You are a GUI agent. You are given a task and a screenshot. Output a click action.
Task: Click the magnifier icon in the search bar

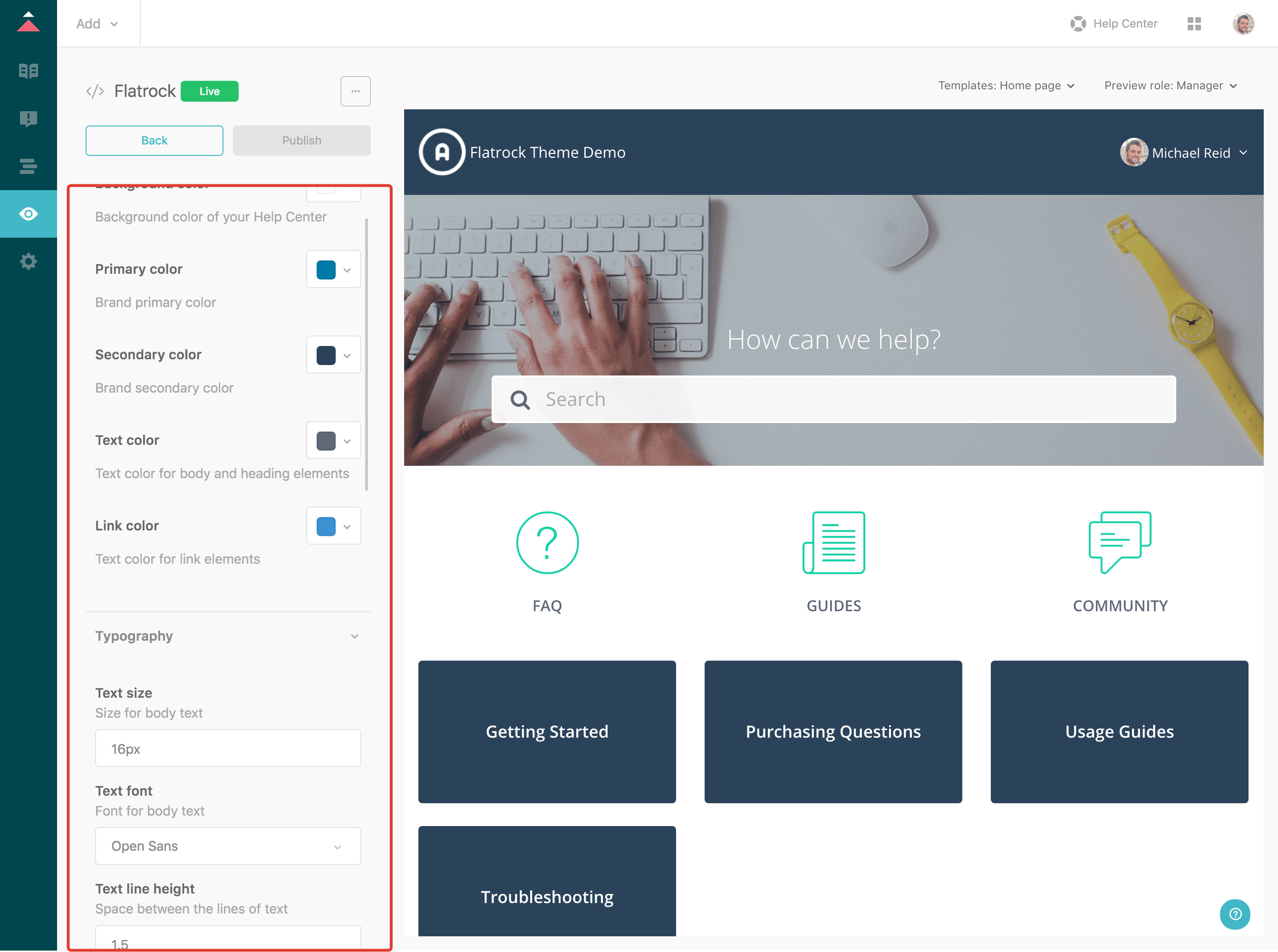coord(519,399)
